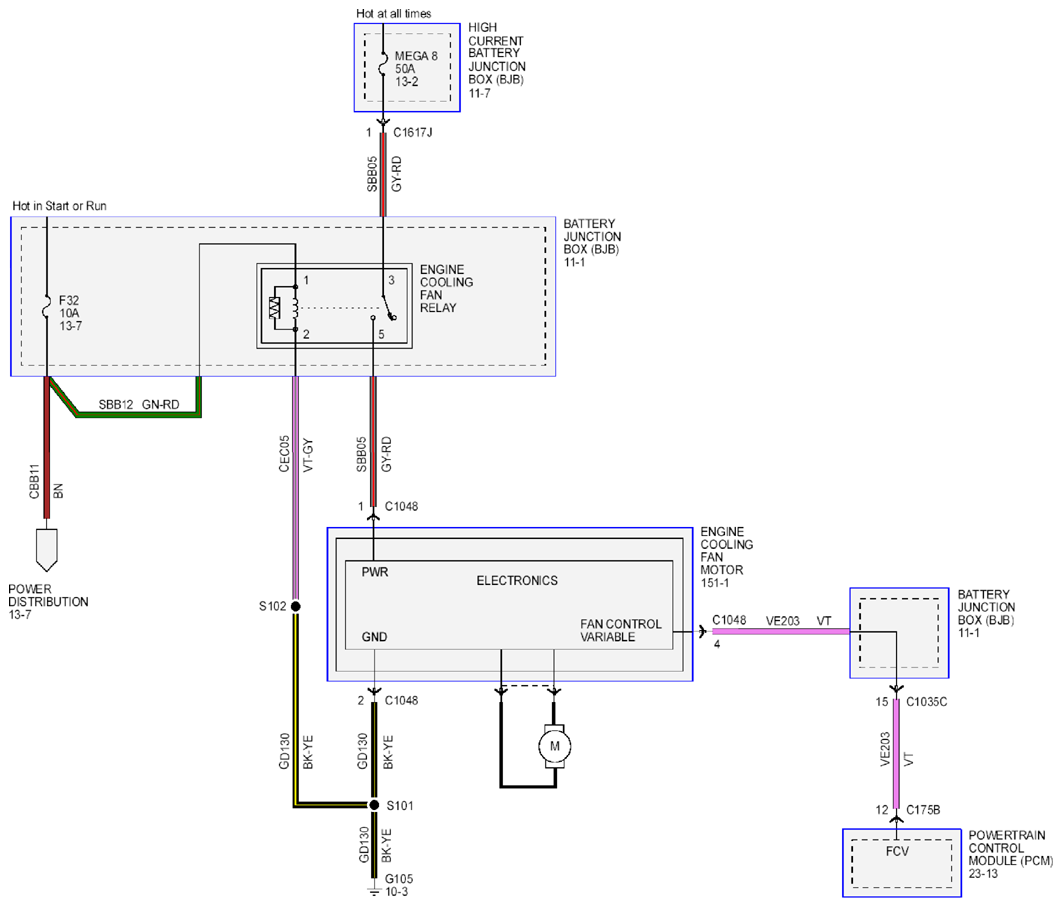Click the "Hot at all times" label
The image size is (1062, 907).
coord(394,14)
